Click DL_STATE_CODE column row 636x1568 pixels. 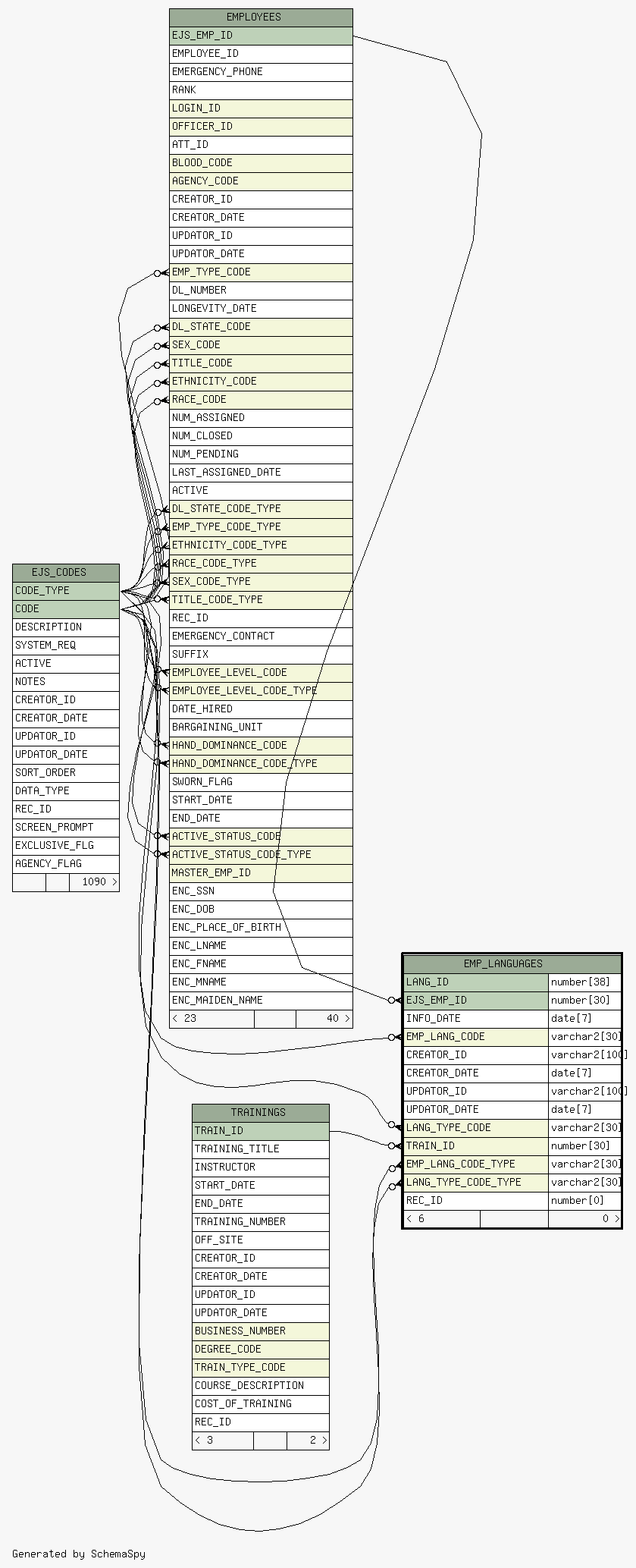click(x=261, y=327)
